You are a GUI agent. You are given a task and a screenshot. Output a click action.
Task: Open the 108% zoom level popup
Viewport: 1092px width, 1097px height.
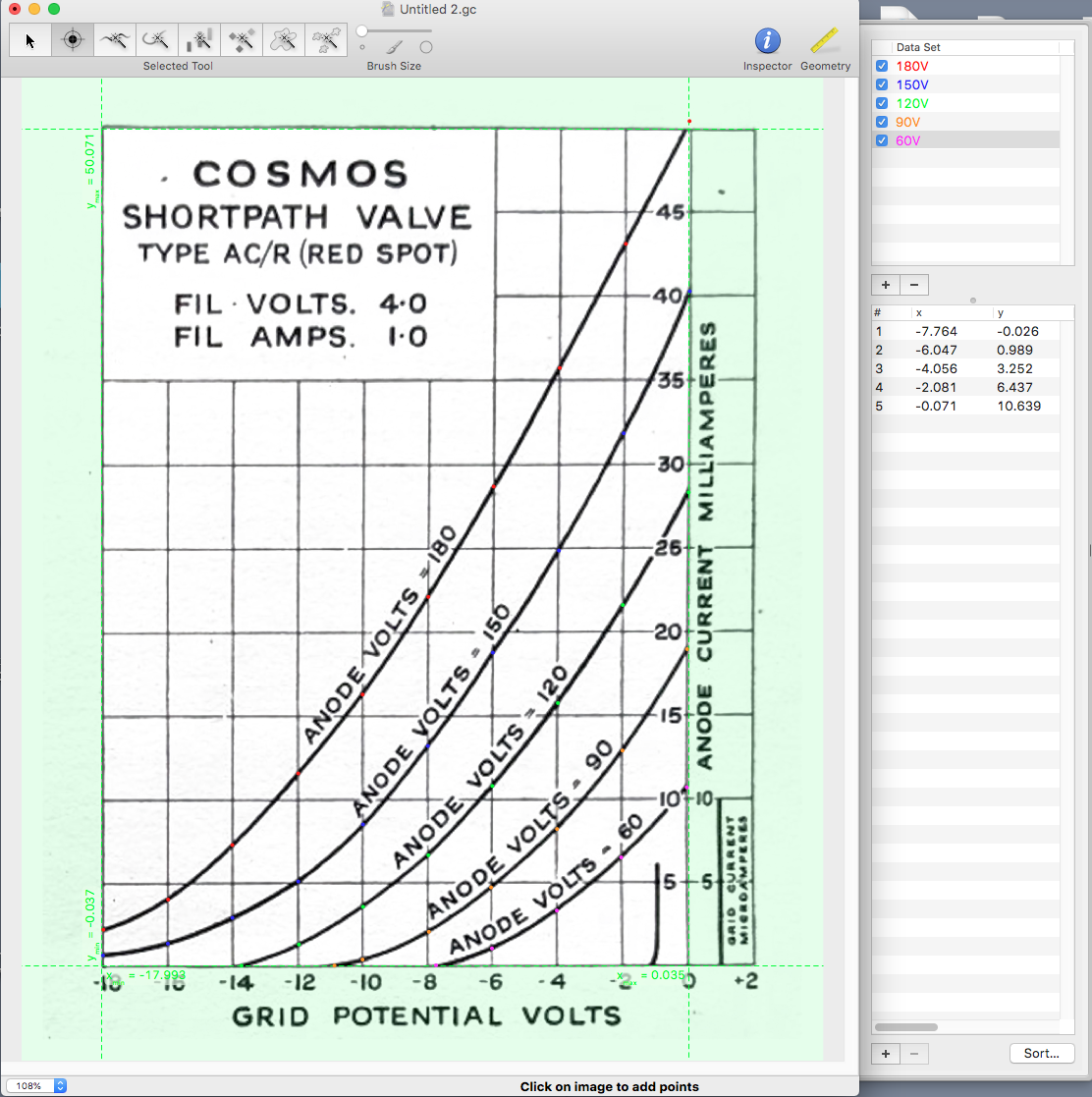click(34, 1086)
